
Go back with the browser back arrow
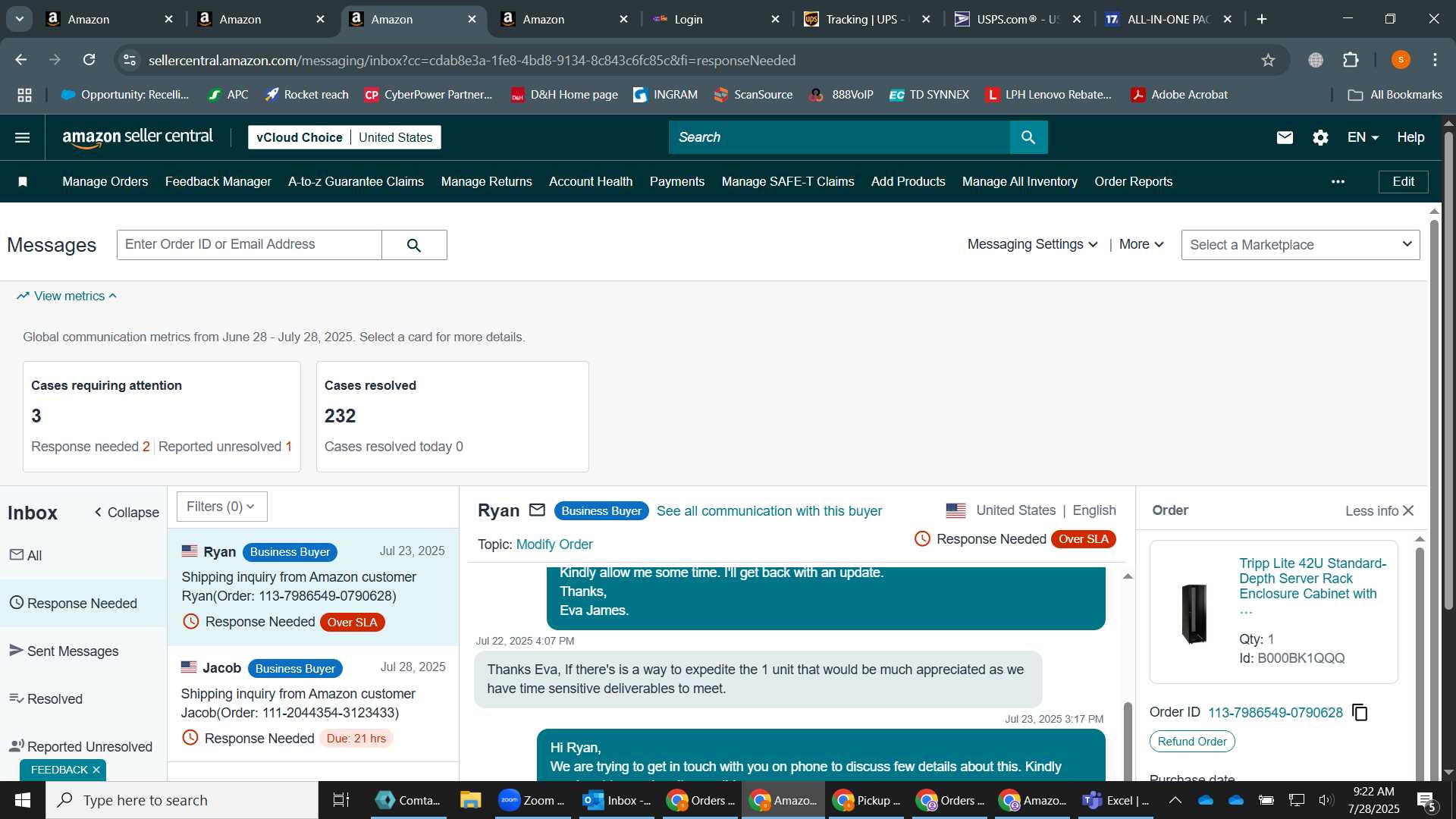(21, 60)
